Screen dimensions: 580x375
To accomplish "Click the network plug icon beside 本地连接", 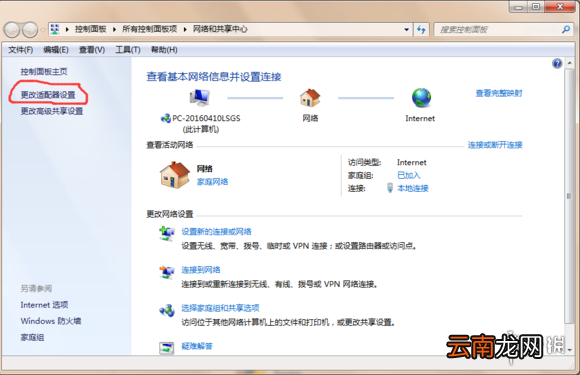I will (390, 188).
